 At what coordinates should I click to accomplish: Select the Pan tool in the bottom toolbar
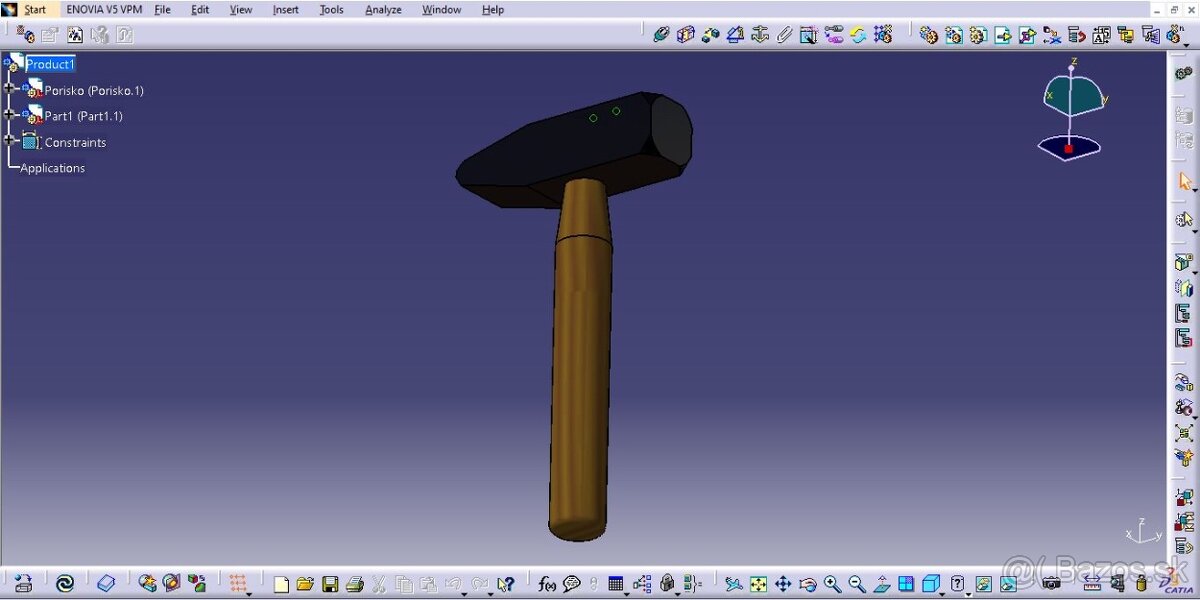783,583
